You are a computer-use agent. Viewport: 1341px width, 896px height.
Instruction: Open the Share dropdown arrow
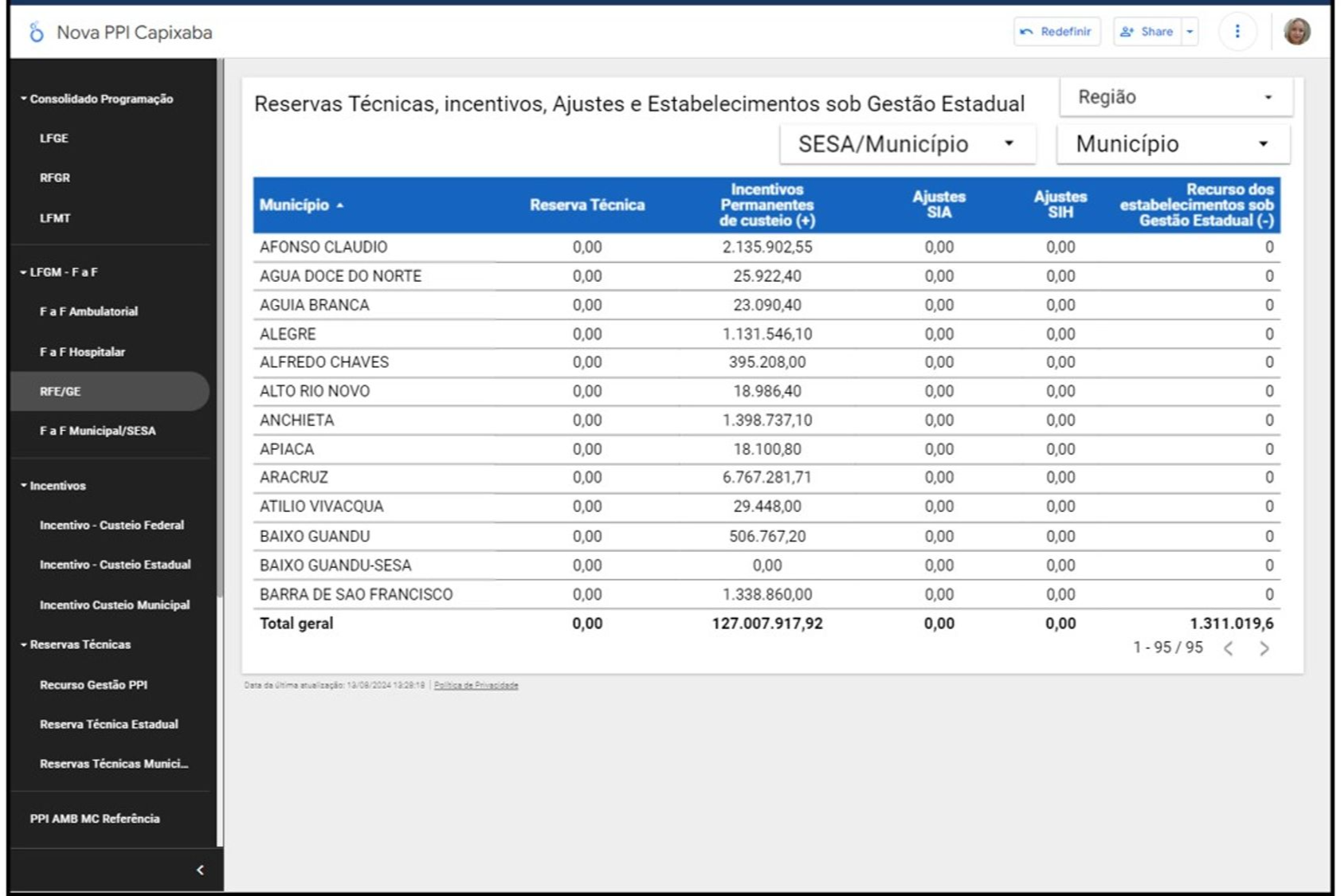(x=1190, y=32)
